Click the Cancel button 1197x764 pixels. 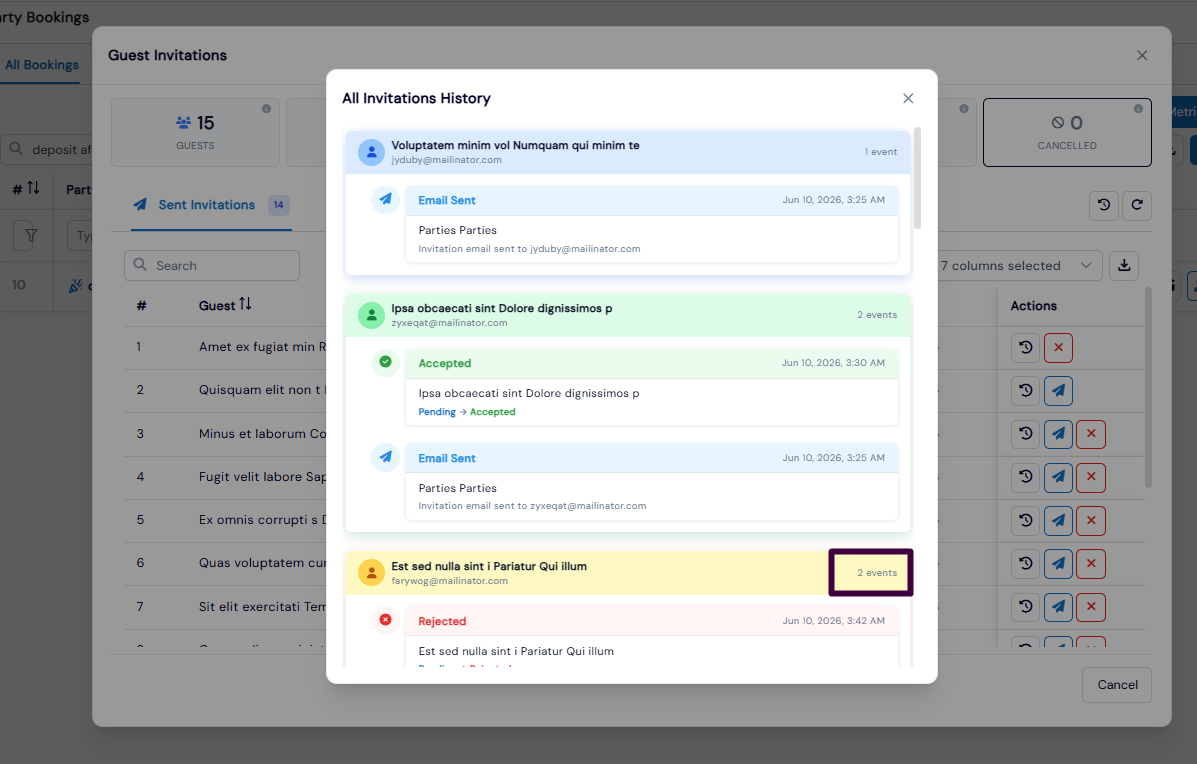click(x=1117, y=685)
